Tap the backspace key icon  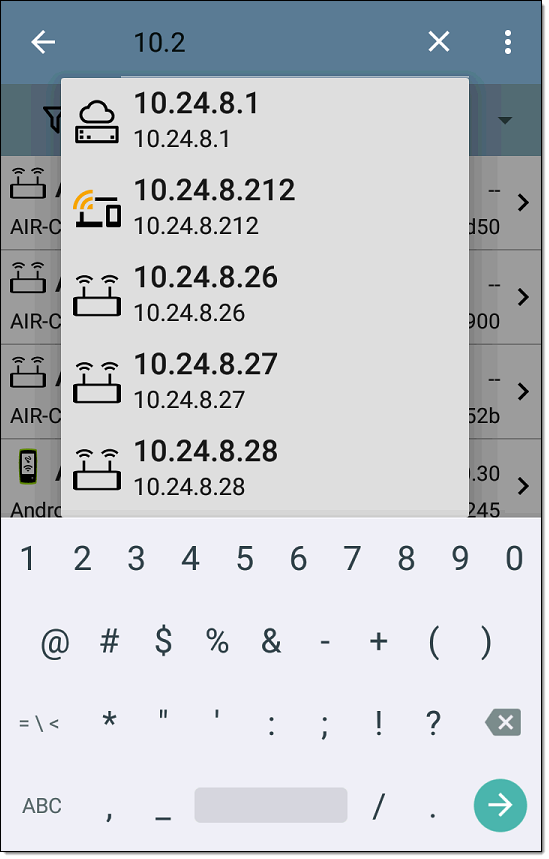[504, 723]
